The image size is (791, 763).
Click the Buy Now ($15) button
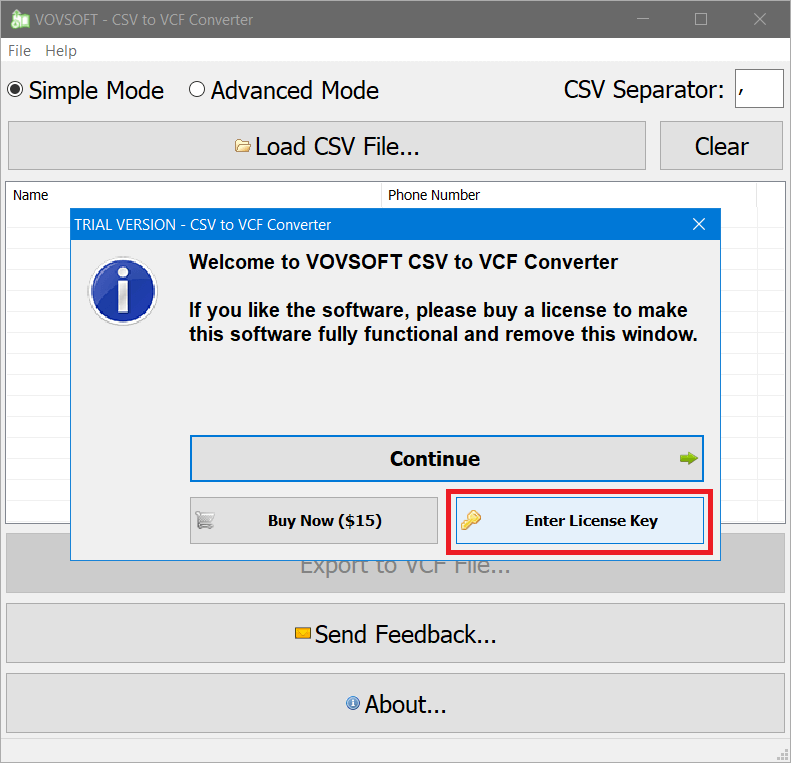(x=314, y=520)
